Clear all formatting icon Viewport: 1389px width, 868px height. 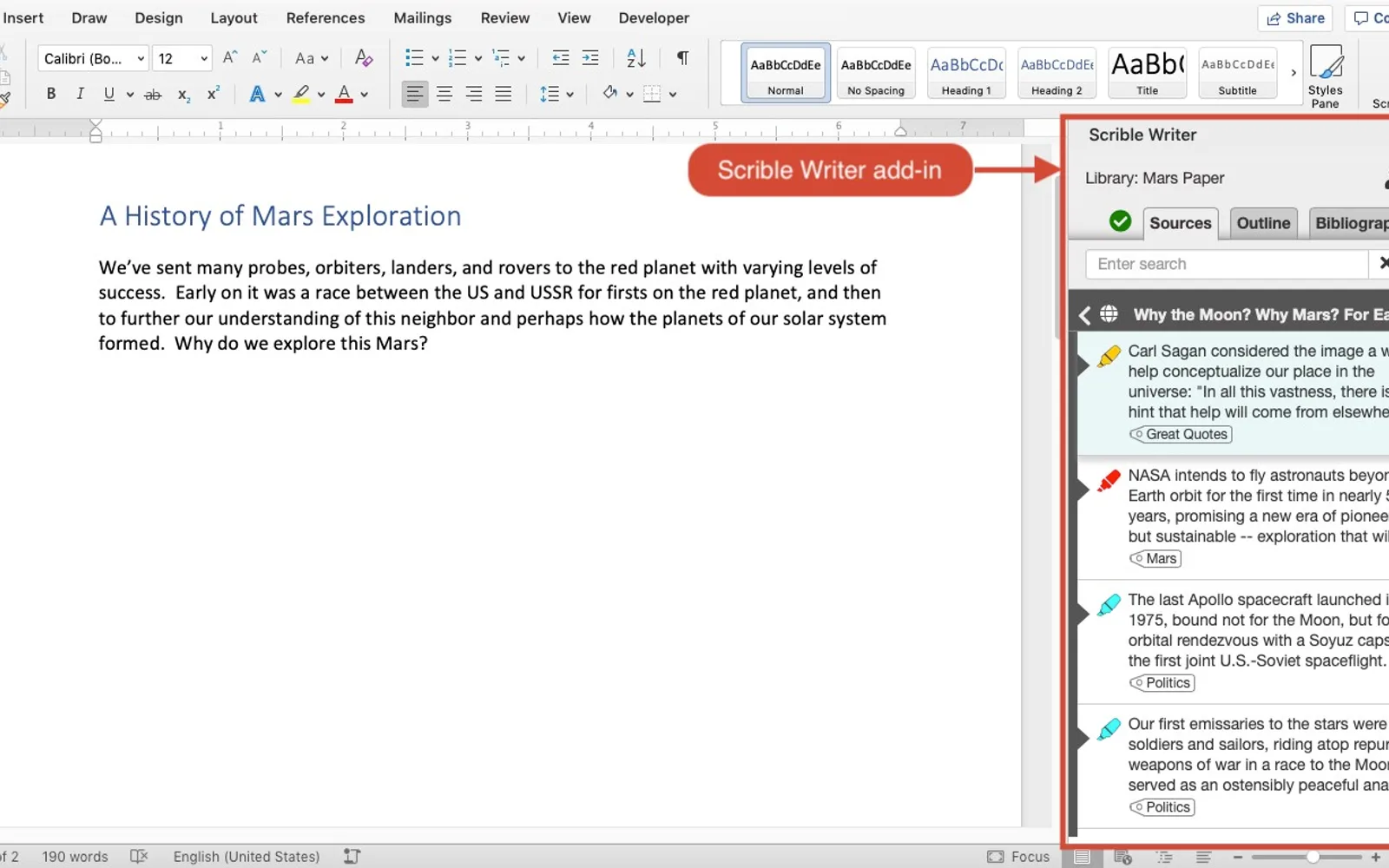[x=364, y=58]
